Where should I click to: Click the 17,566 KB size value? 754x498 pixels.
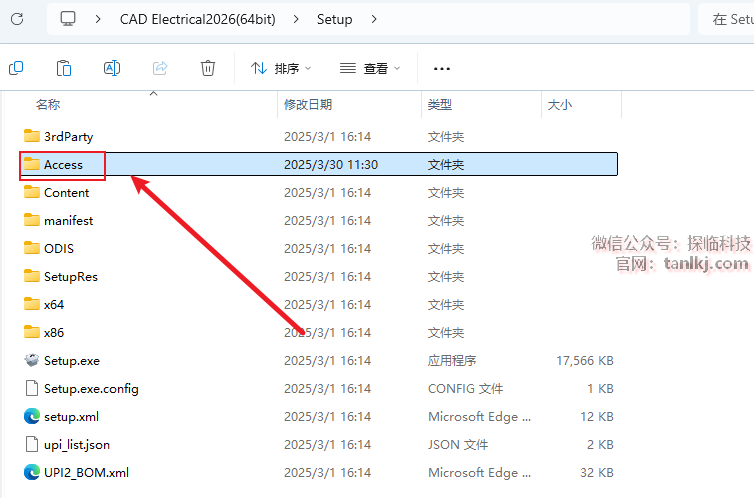pyautogui.click(x=585, y=361)
